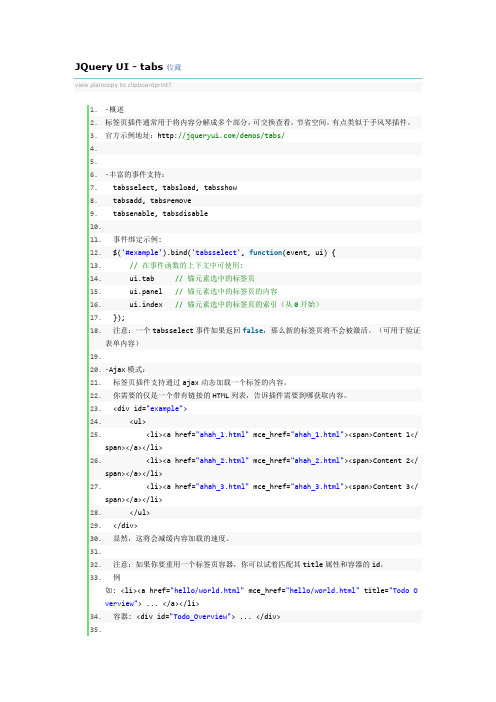Open the jqueryui.com/demos/tabs URL

click(x=221, y=135)
